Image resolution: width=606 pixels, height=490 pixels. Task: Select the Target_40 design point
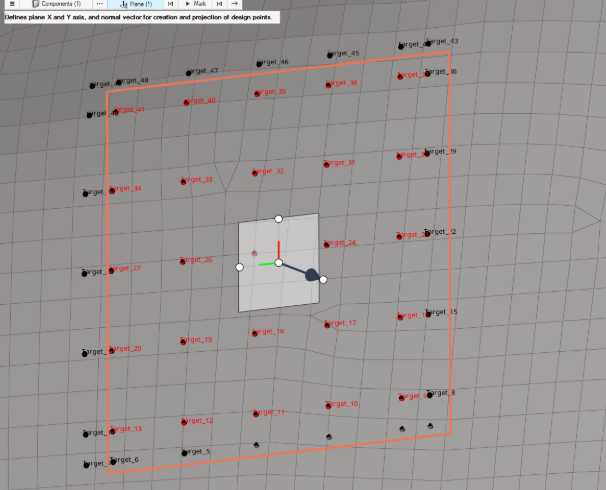[186, 103]
